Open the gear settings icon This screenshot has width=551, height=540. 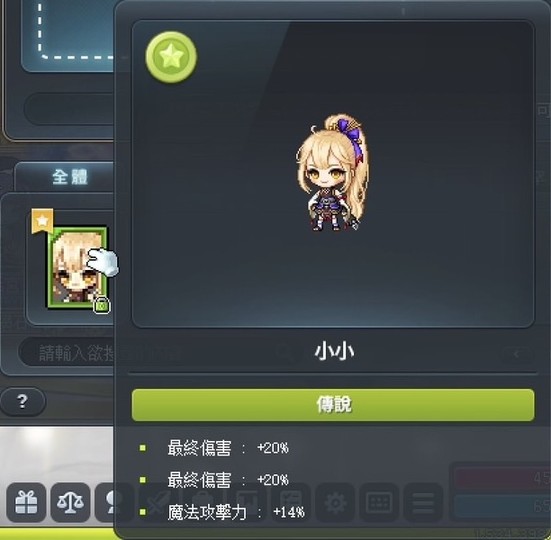coord(335,502)
